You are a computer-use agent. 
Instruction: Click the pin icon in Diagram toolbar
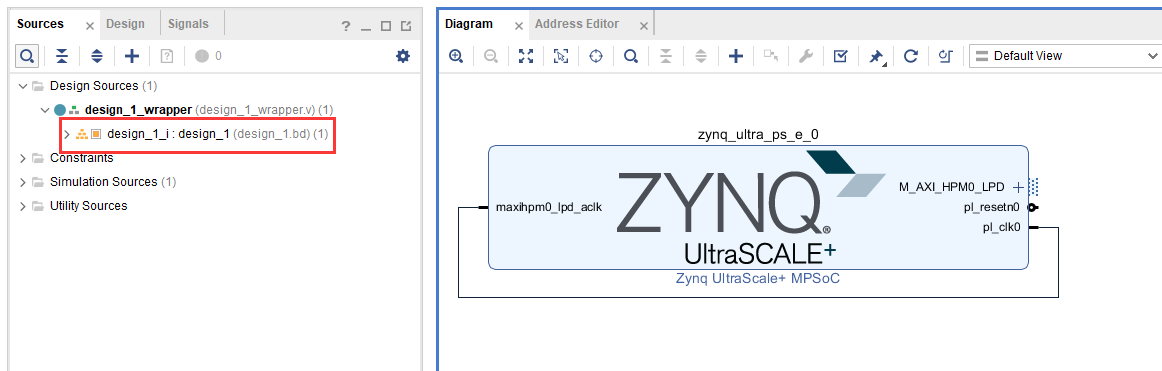[x=877, y=56]
